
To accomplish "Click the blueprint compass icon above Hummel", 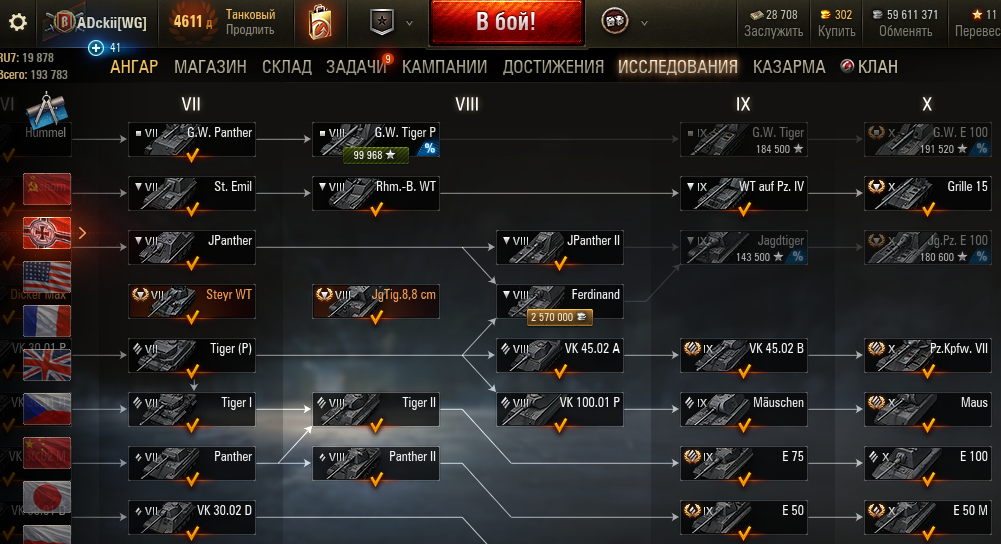I will click(x=47, y=110).
